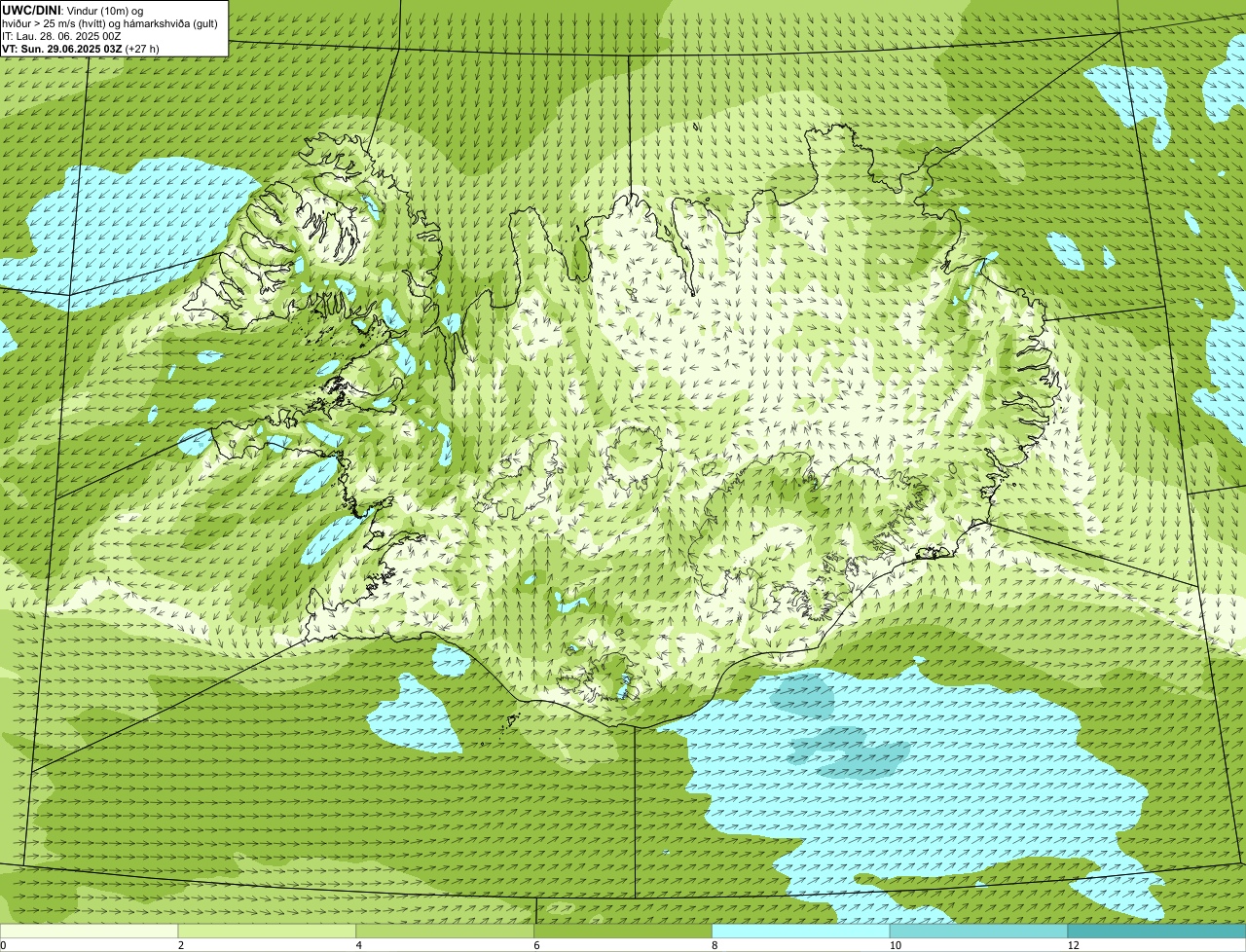Click the '8' label on the color scale

[x=715, y=945]
